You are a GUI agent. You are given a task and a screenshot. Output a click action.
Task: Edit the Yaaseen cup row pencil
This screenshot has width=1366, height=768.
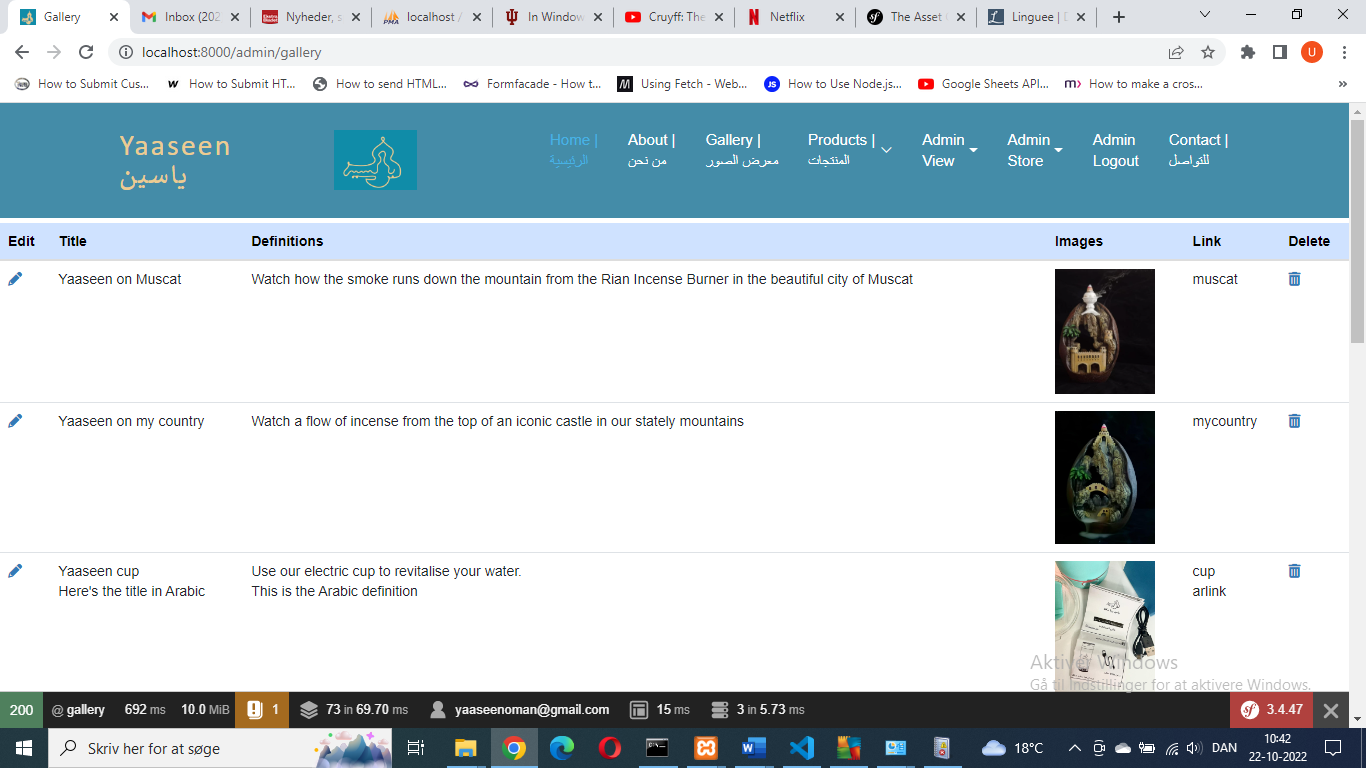pyautogui.click(x=15, y=571)
